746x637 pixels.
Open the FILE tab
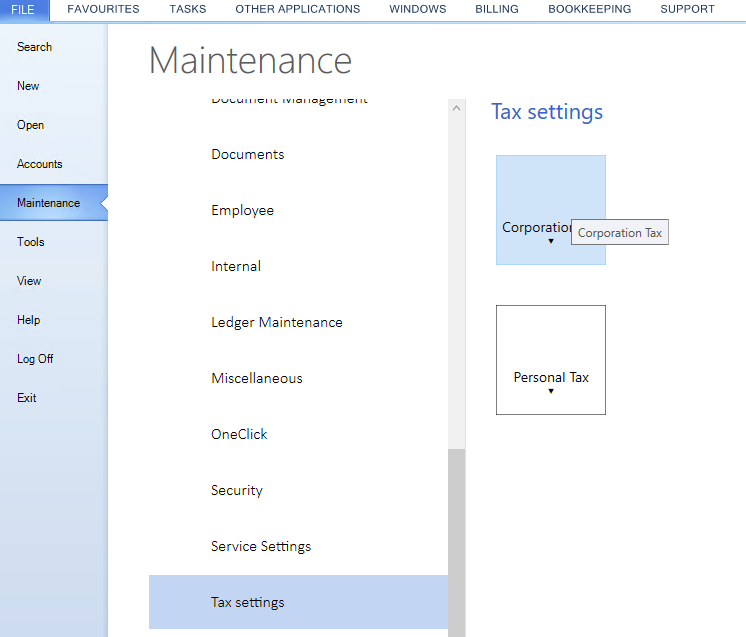point(23,10)
